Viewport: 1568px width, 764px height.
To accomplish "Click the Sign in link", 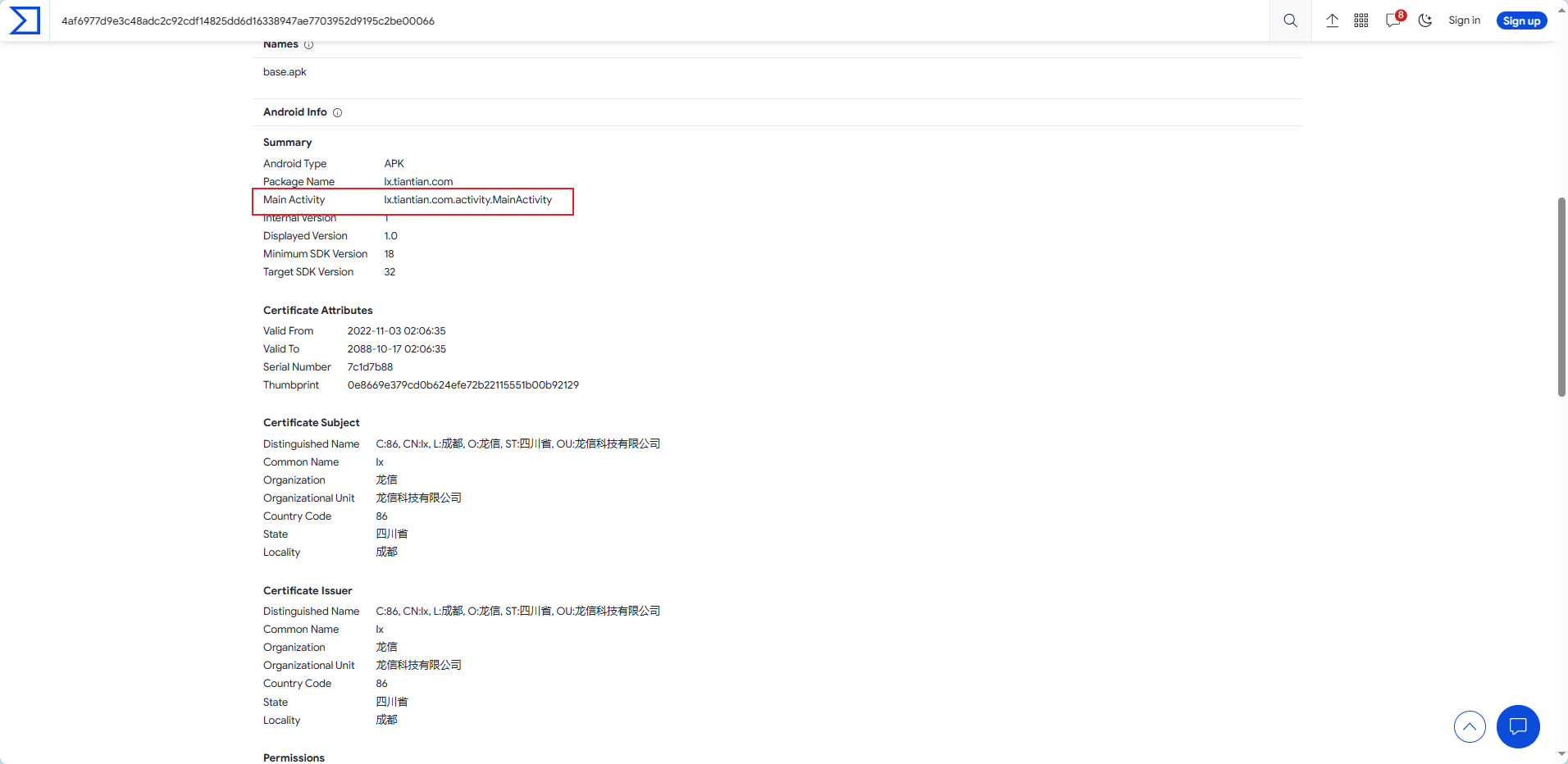I will pos(1464,20).
